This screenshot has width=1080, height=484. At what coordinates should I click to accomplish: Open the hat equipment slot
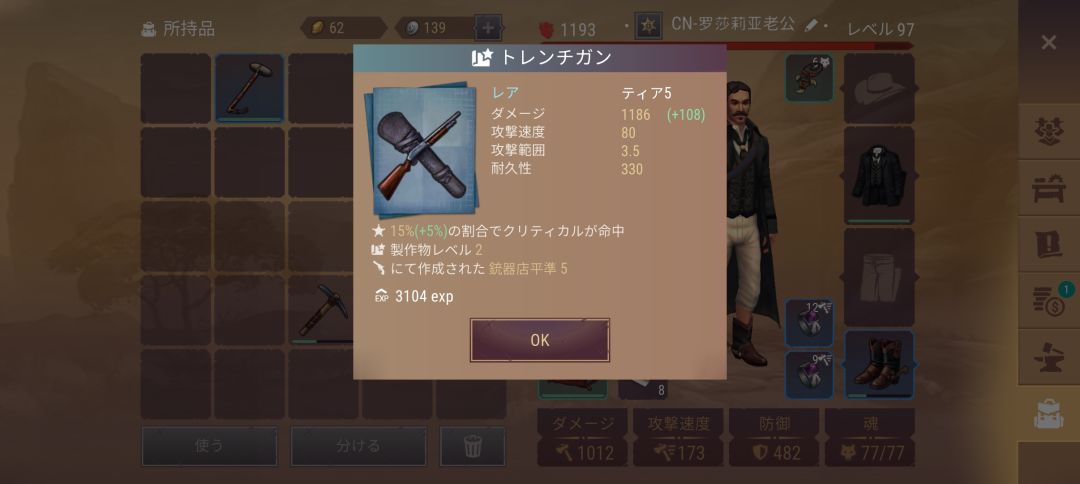[879, 88]
